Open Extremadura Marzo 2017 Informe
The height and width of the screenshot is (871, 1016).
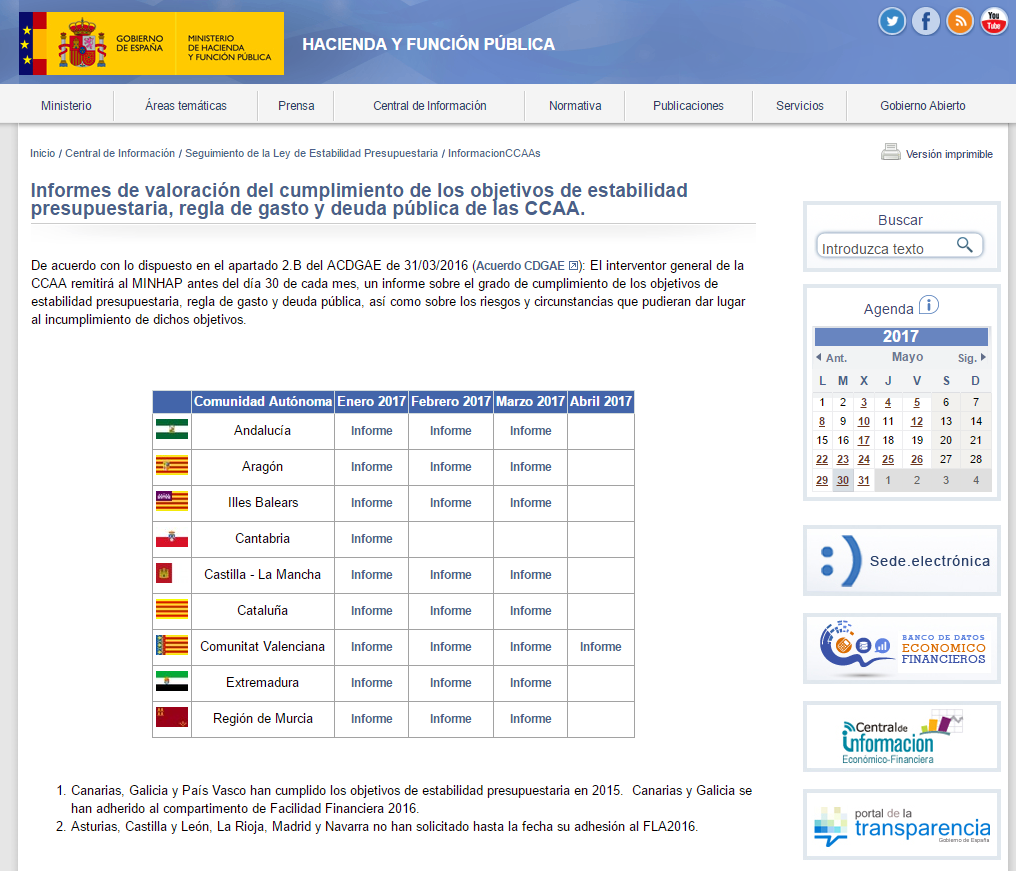(531, 682)
